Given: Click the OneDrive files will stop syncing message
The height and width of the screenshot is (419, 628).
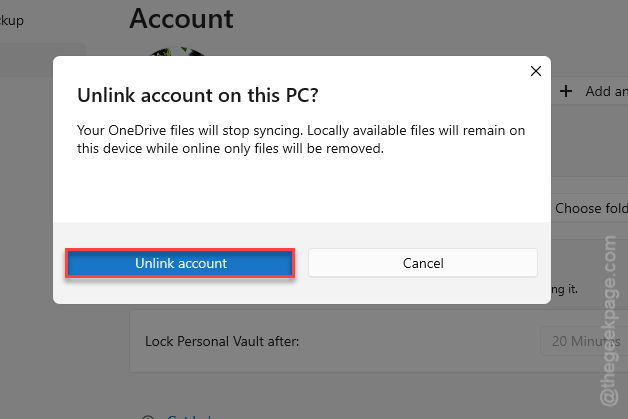Looking at the screenshot, I should (x=301, y=139).
